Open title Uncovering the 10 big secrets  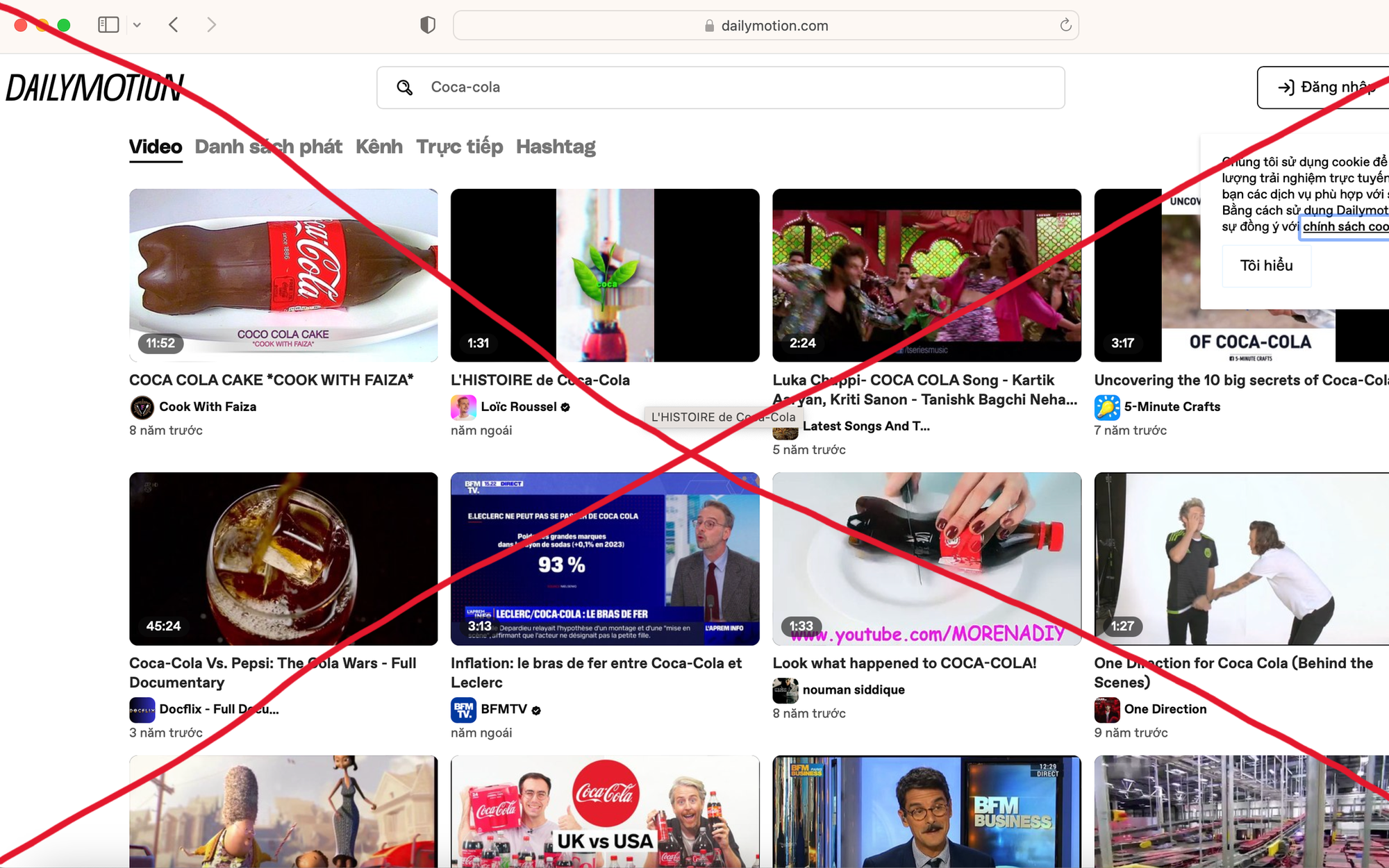[1242, 380]
